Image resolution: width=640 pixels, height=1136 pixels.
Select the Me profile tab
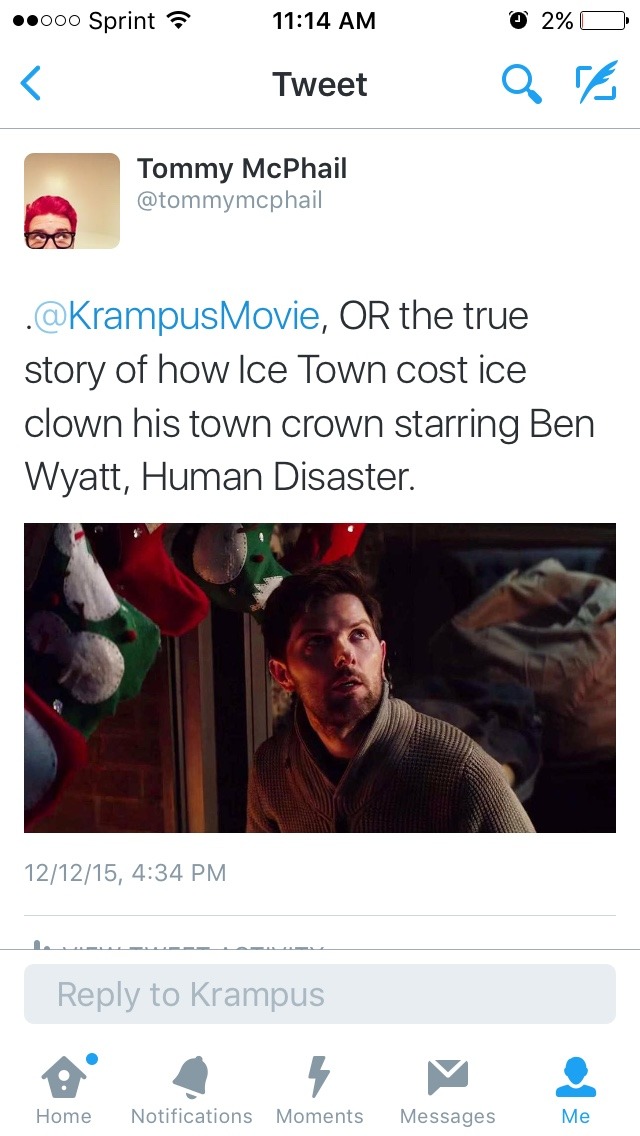[x=576, y=1088]
